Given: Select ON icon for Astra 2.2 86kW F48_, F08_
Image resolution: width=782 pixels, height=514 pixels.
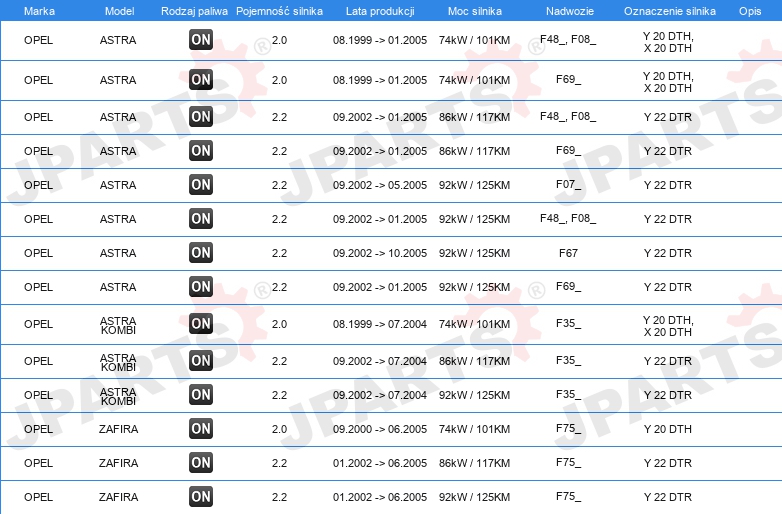Looking at the screenshot, I should tap(201, 117).
